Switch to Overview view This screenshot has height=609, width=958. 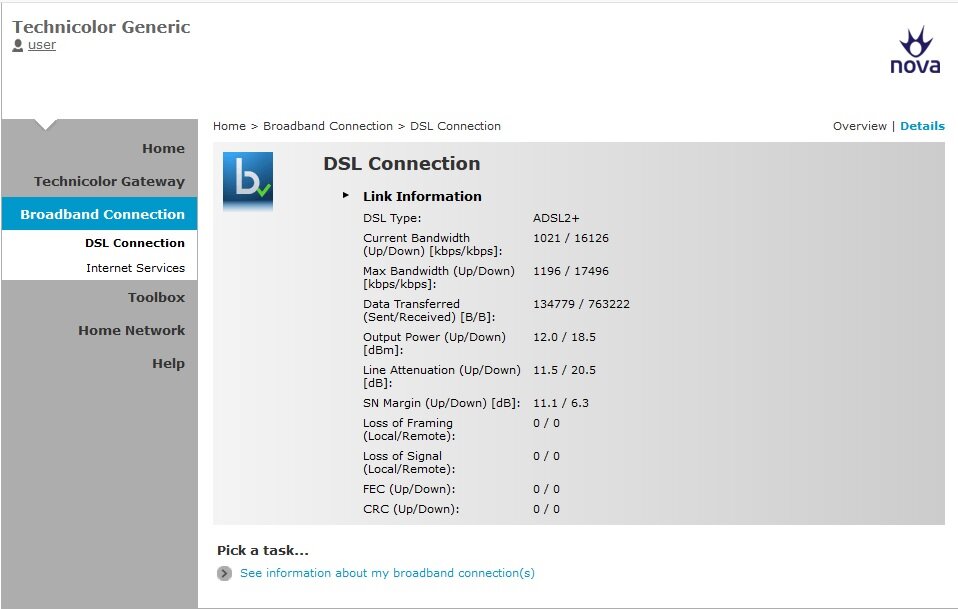(x=860, y=126)
